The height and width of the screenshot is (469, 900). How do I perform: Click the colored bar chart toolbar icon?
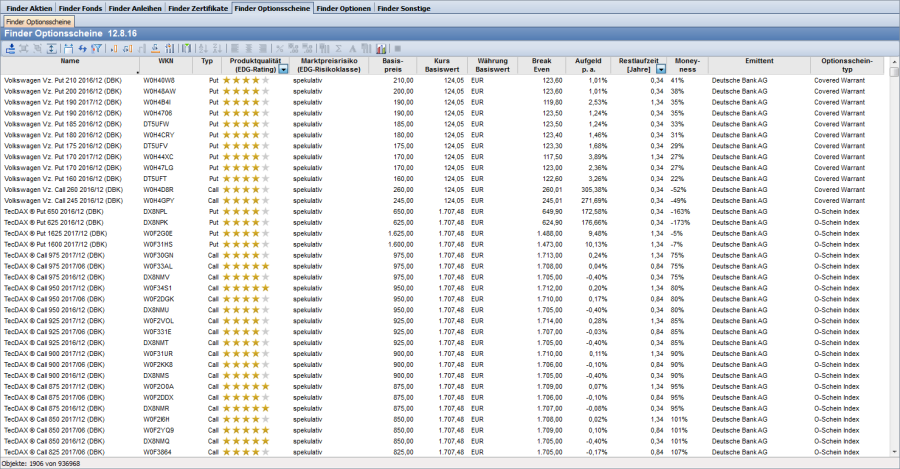381,48
